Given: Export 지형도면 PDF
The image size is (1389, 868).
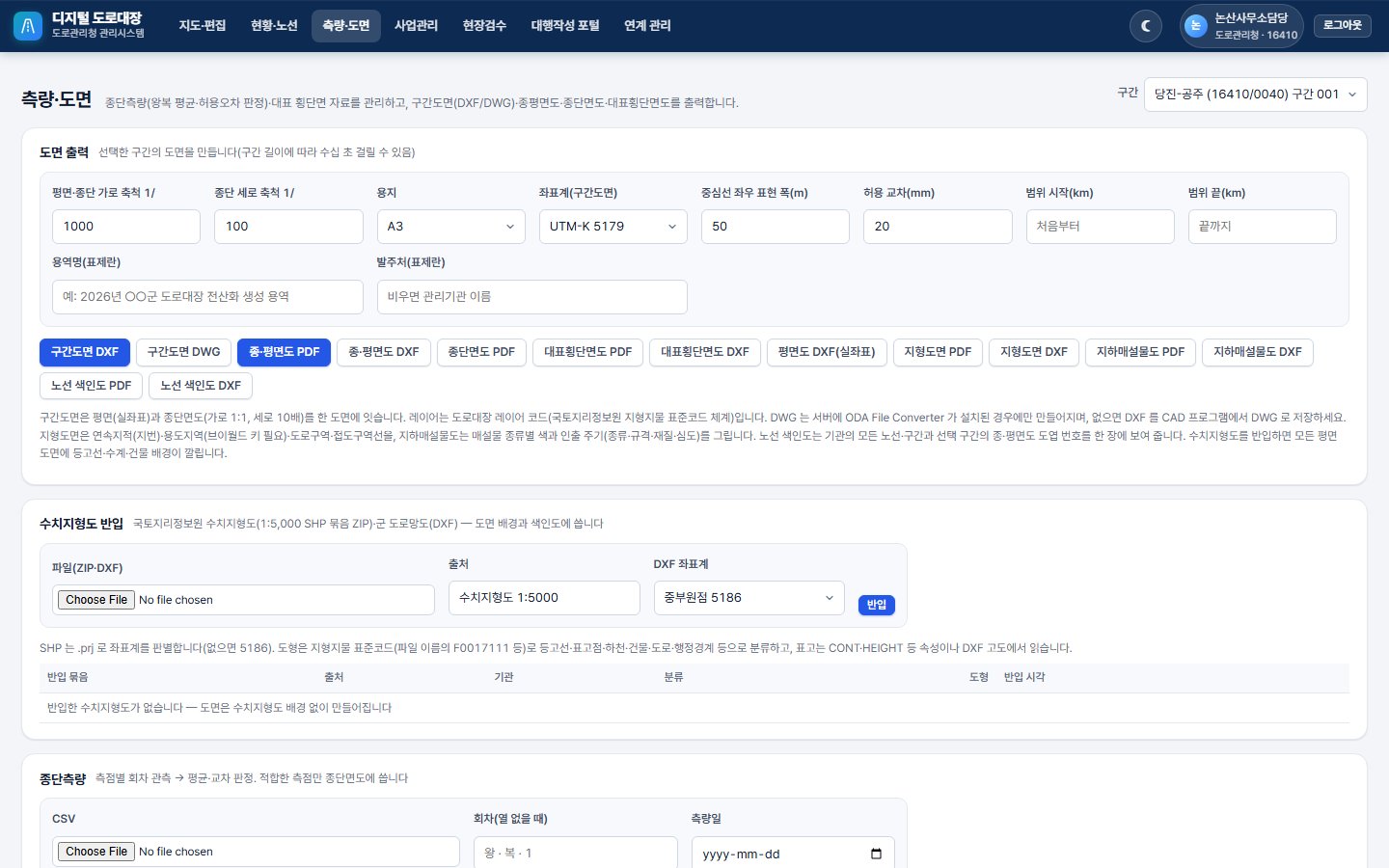Looking at the screenshot, I should (x=938, y=352).
